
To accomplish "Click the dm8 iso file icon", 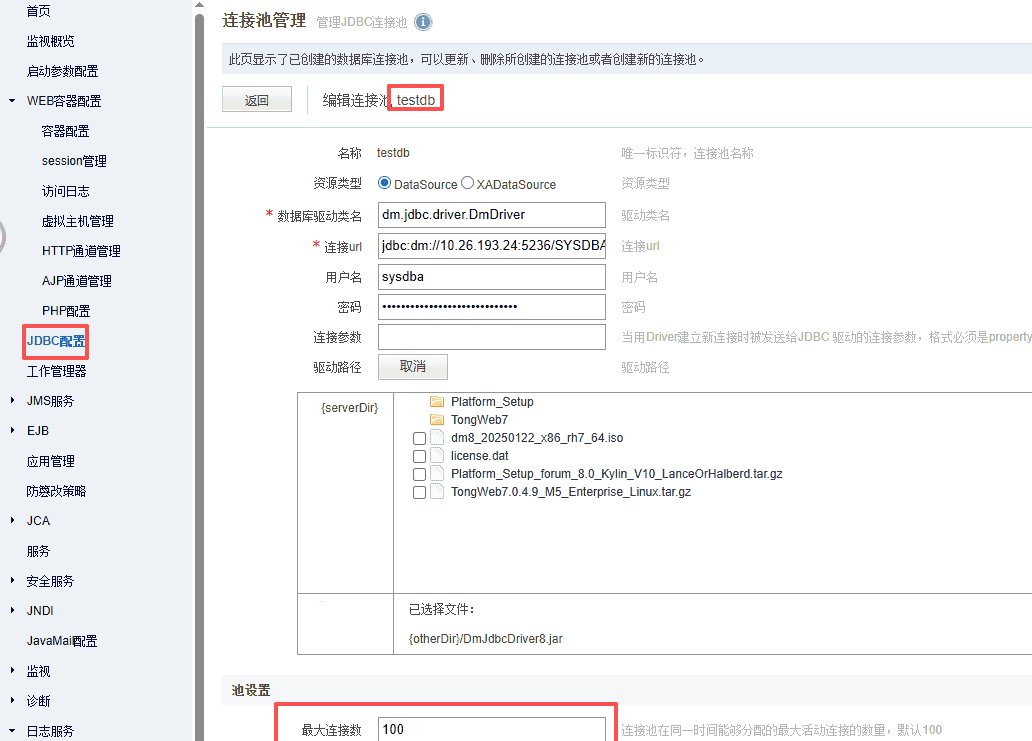I will click(436, 438).
